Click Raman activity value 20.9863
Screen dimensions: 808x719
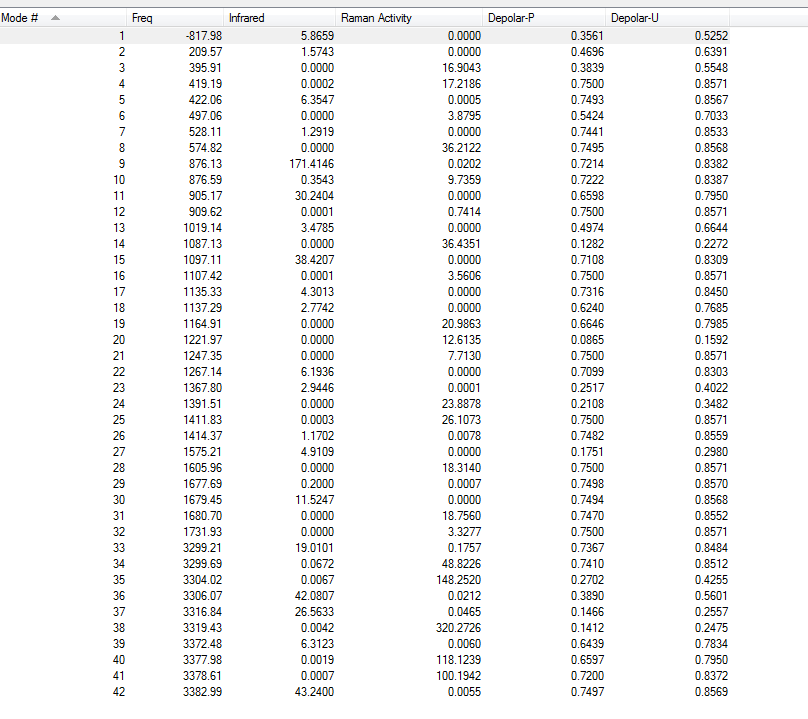(461, 323)
